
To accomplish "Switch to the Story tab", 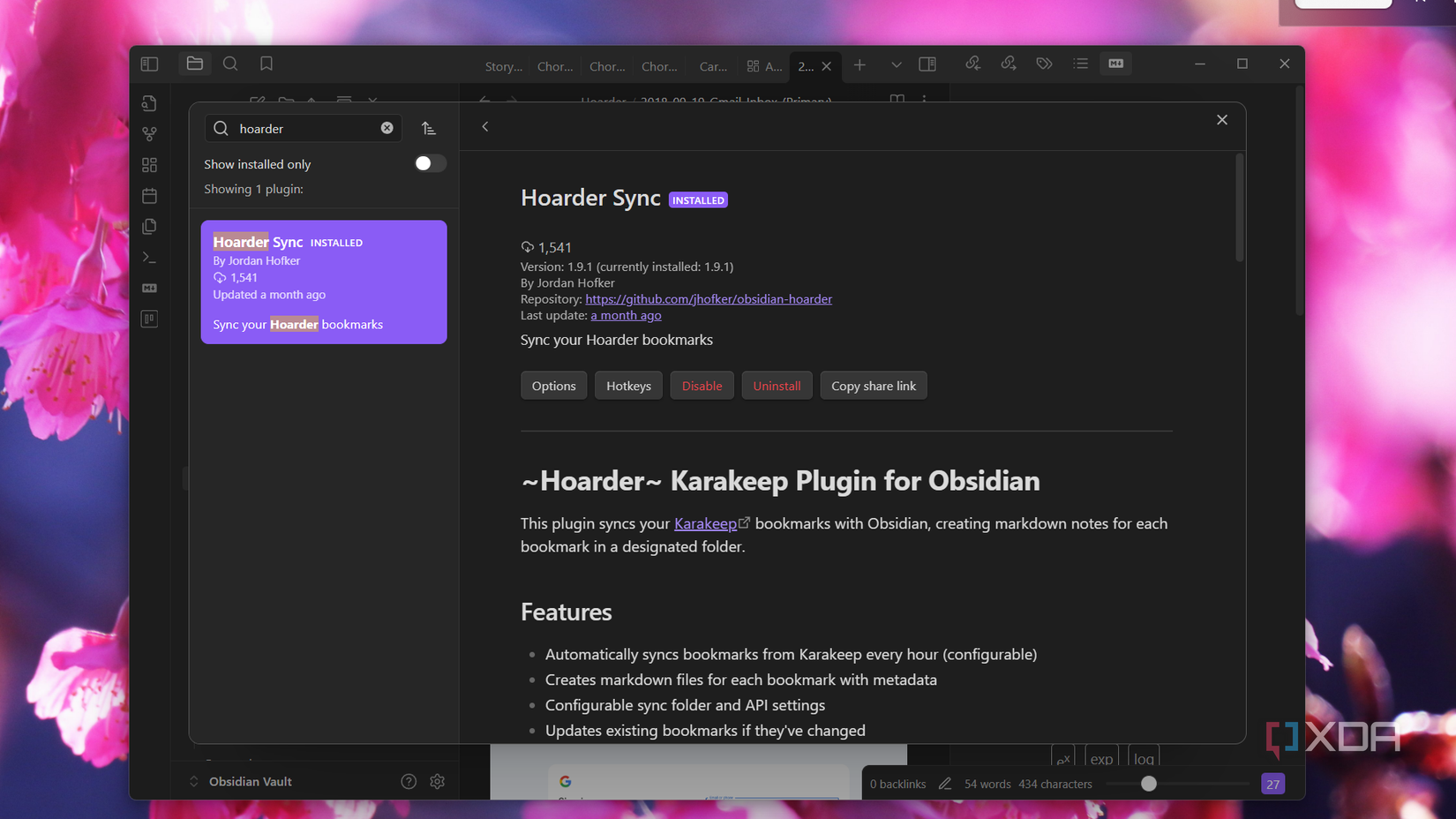I will pos(502,66).
